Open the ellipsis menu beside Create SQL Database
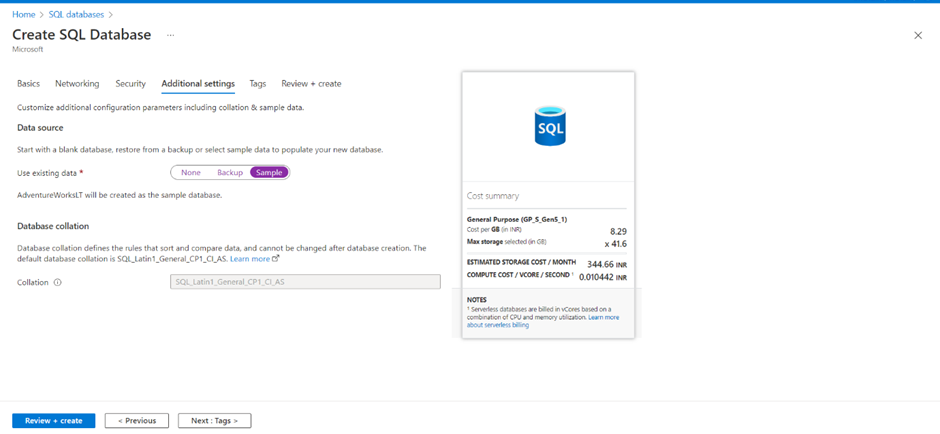The image size is (940, 434). tap(171, 35)
